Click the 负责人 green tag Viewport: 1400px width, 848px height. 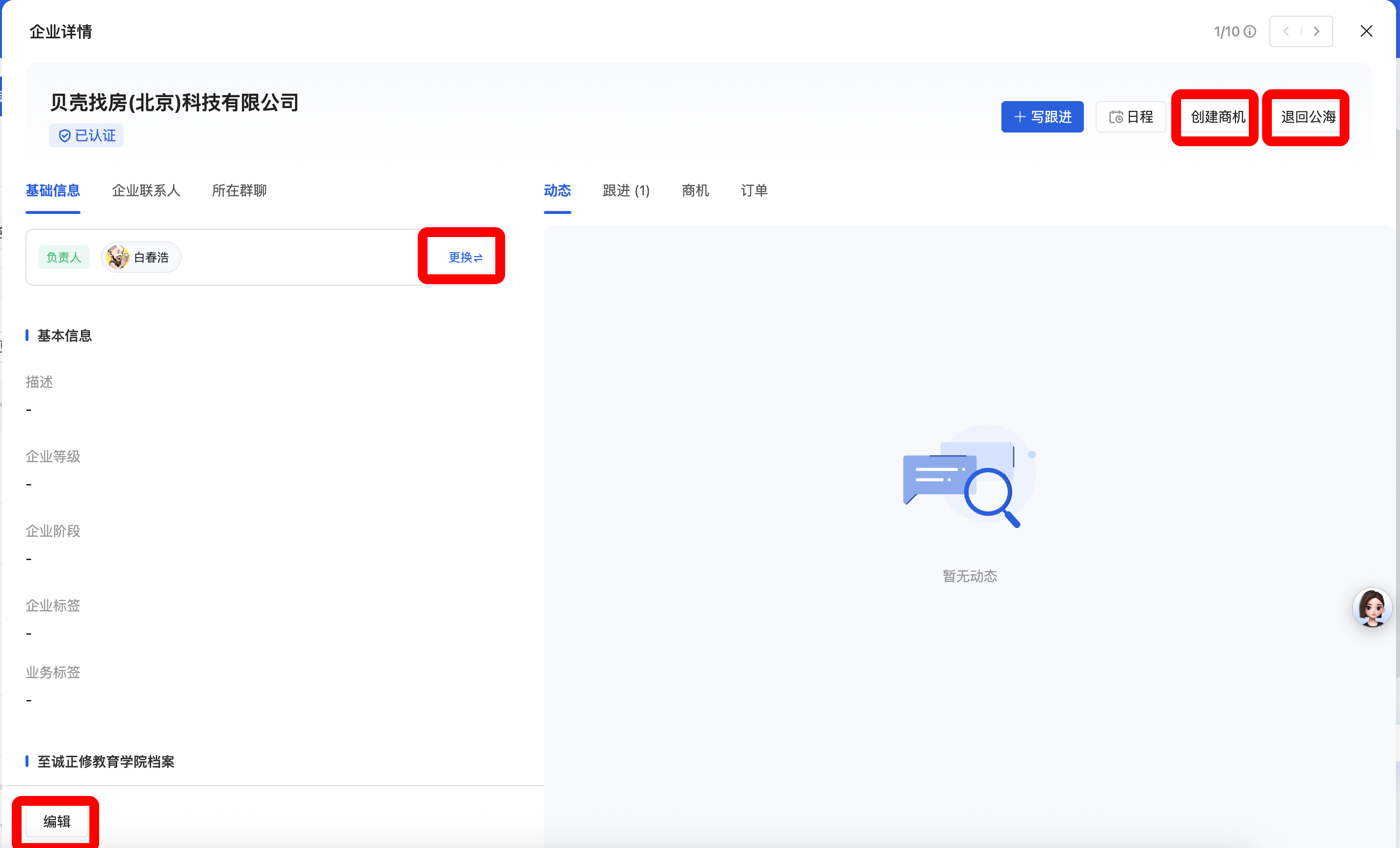[64, 257]
